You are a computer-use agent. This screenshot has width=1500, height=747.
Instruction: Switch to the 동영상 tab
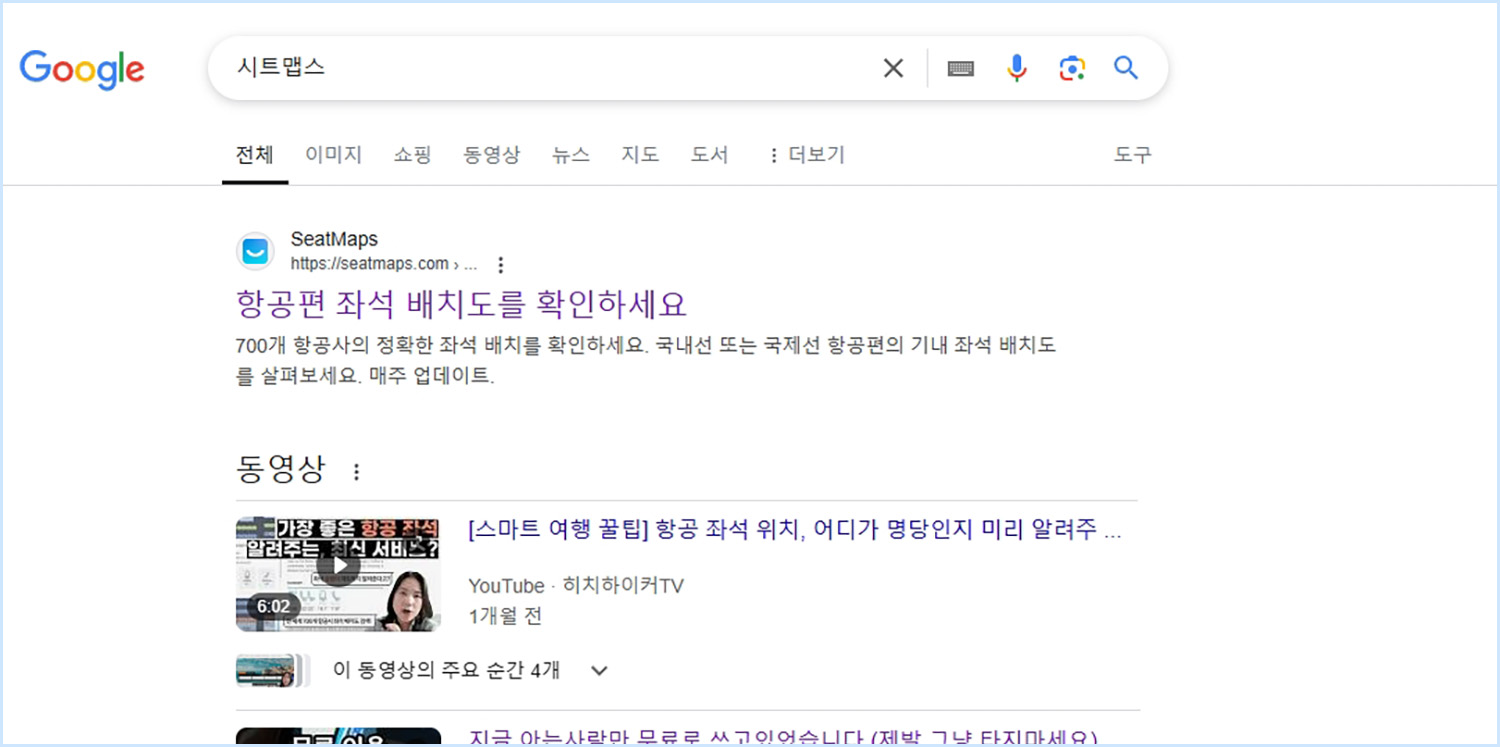tap(491, 155)
